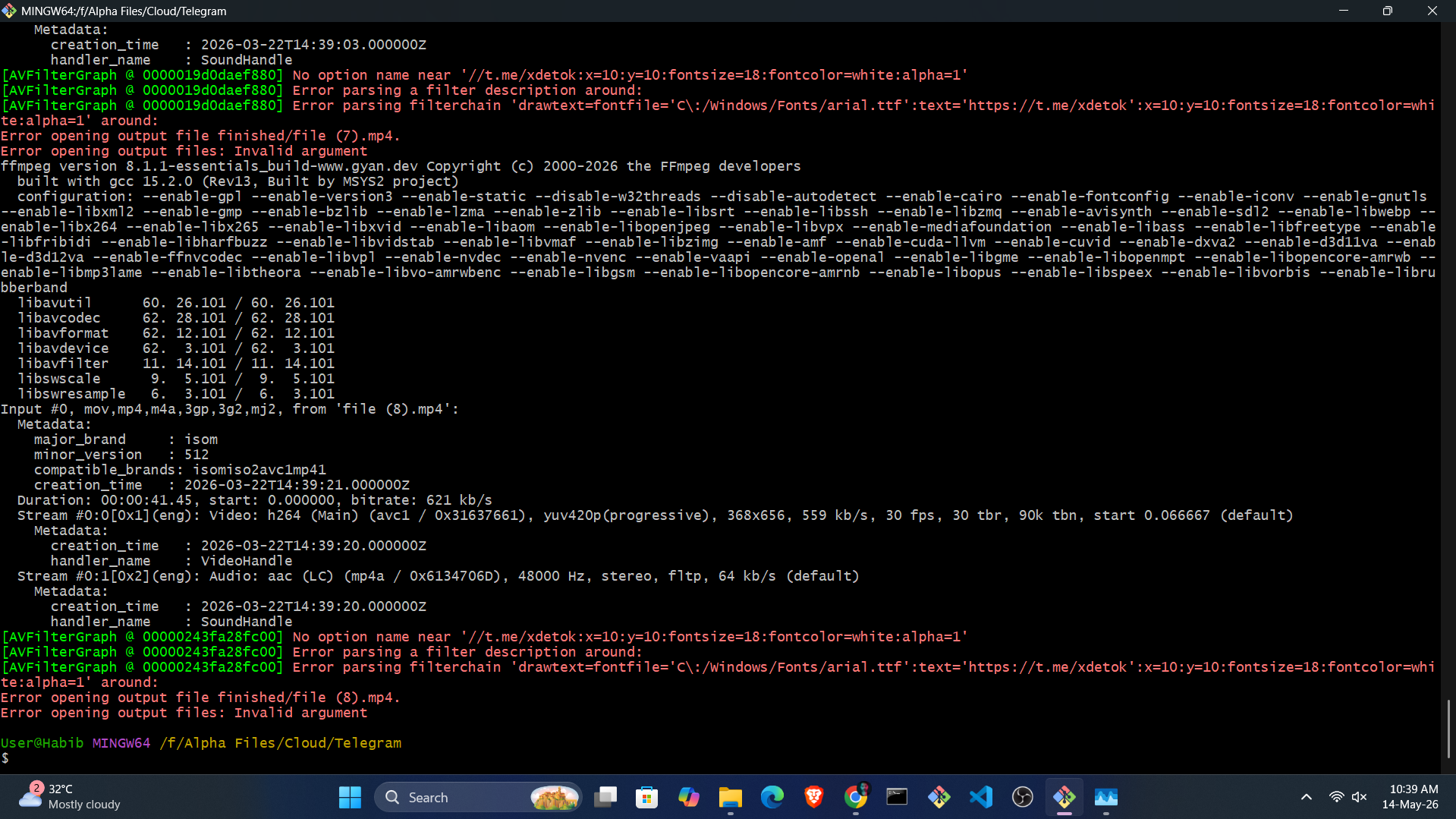
Task: Click the 'bberband' wrapped configuration line
Action: [x=34, y=288]
